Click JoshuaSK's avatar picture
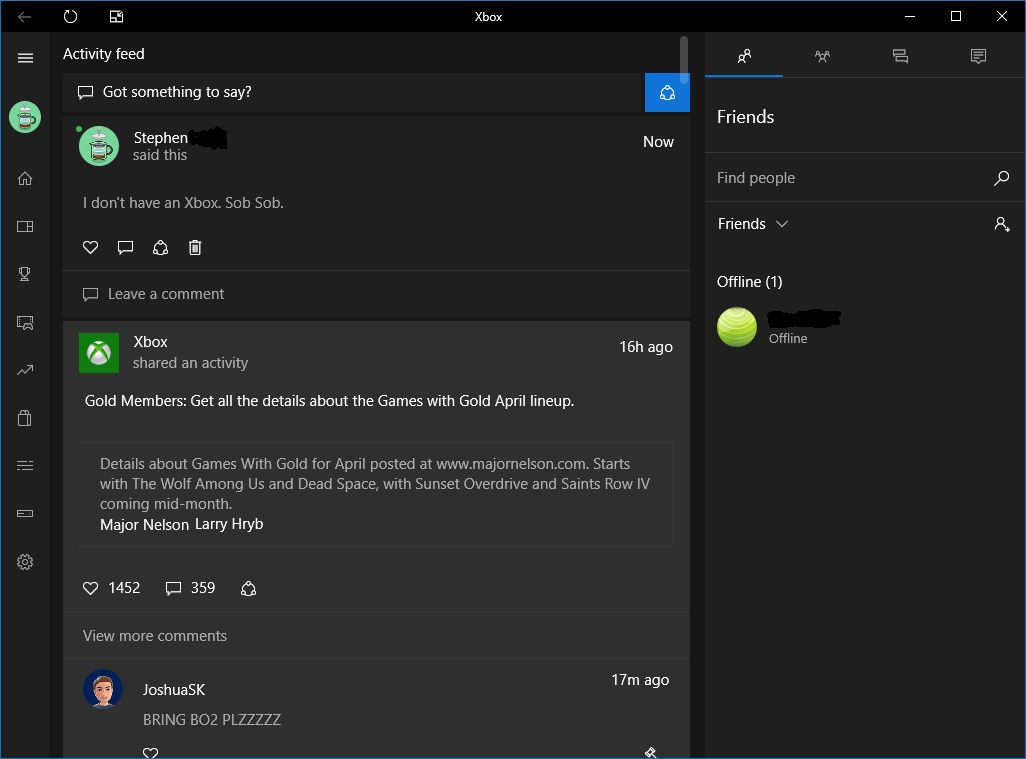 coord(103,689)
